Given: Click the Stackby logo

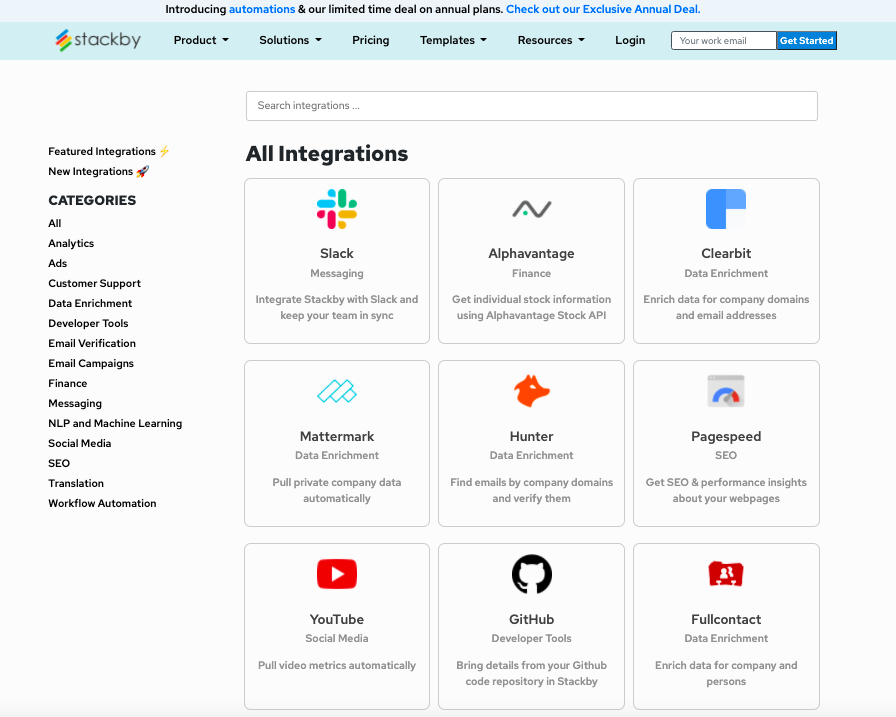Looking at the screenshot, I should [x=98, y=40].
